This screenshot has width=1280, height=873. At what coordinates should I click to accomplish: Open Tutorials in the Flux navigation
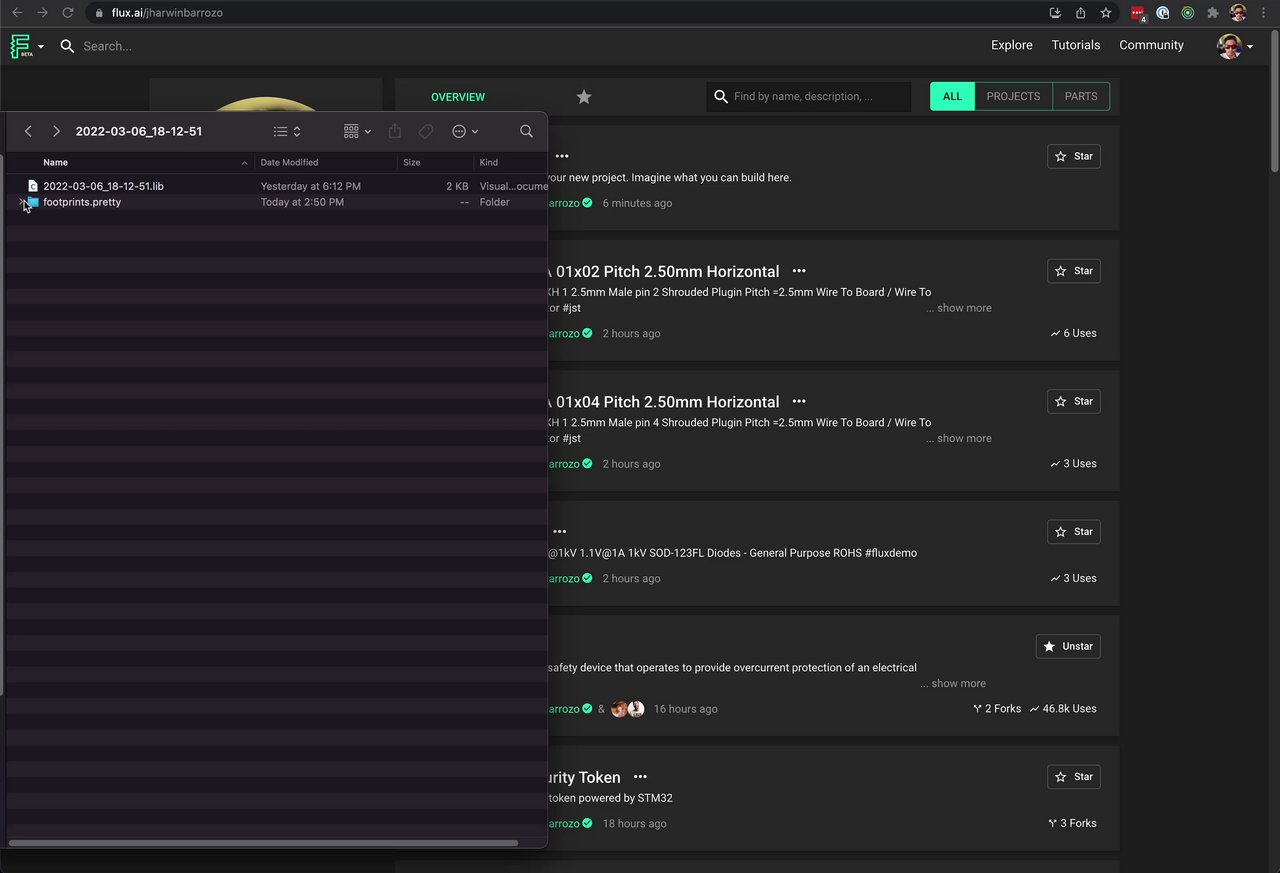pos(1076,45)
